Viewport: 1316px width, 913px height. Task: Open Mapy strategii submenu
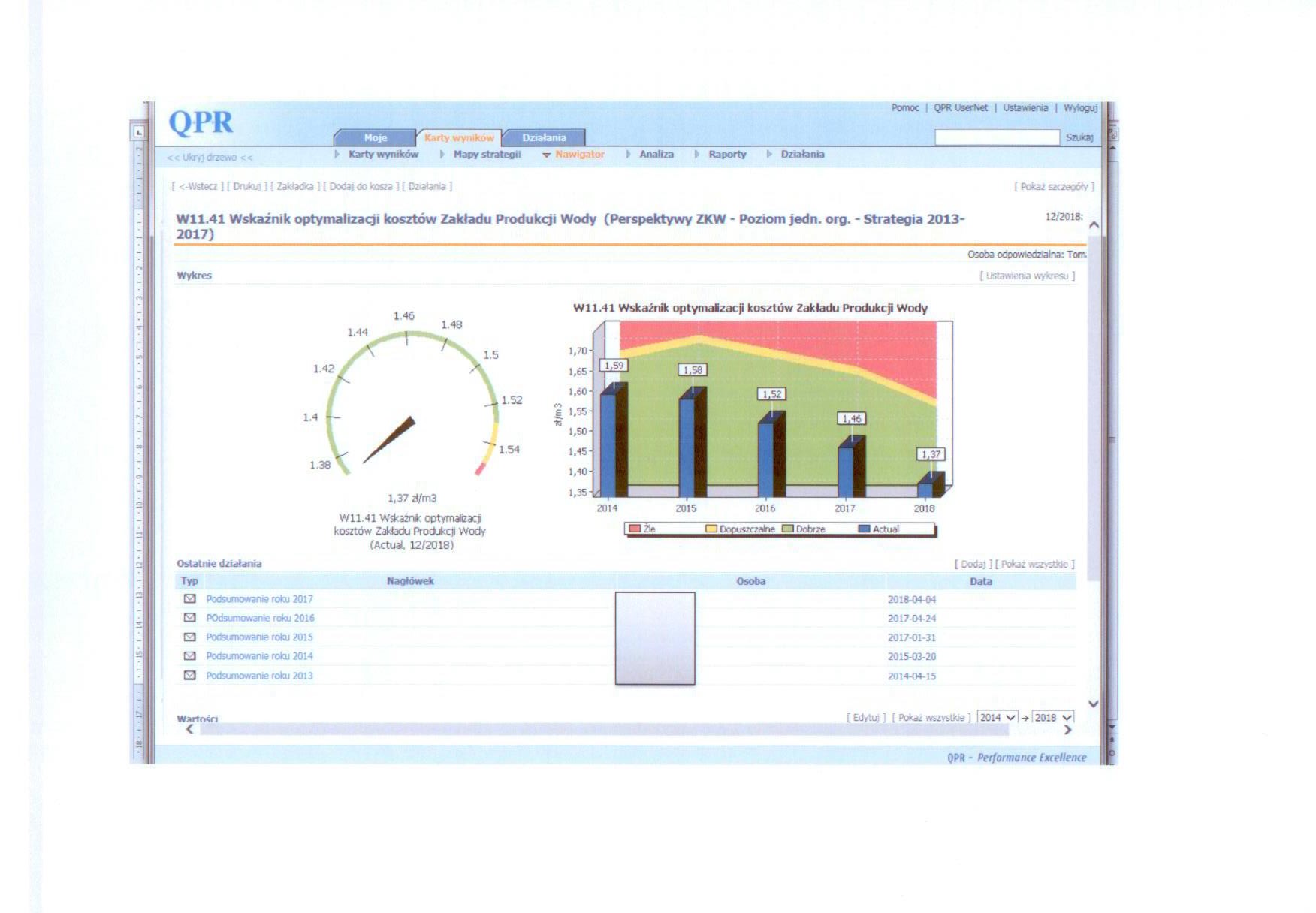coord(486,155)
